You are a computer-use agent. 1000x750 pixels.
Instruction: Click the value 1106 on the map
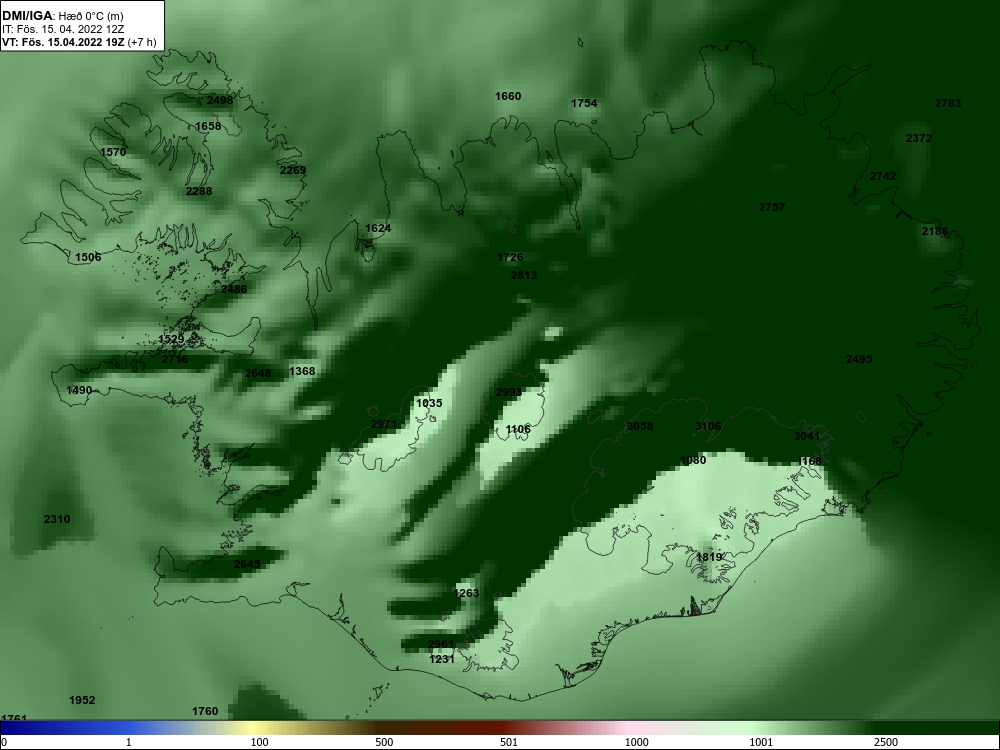[518, 430]
